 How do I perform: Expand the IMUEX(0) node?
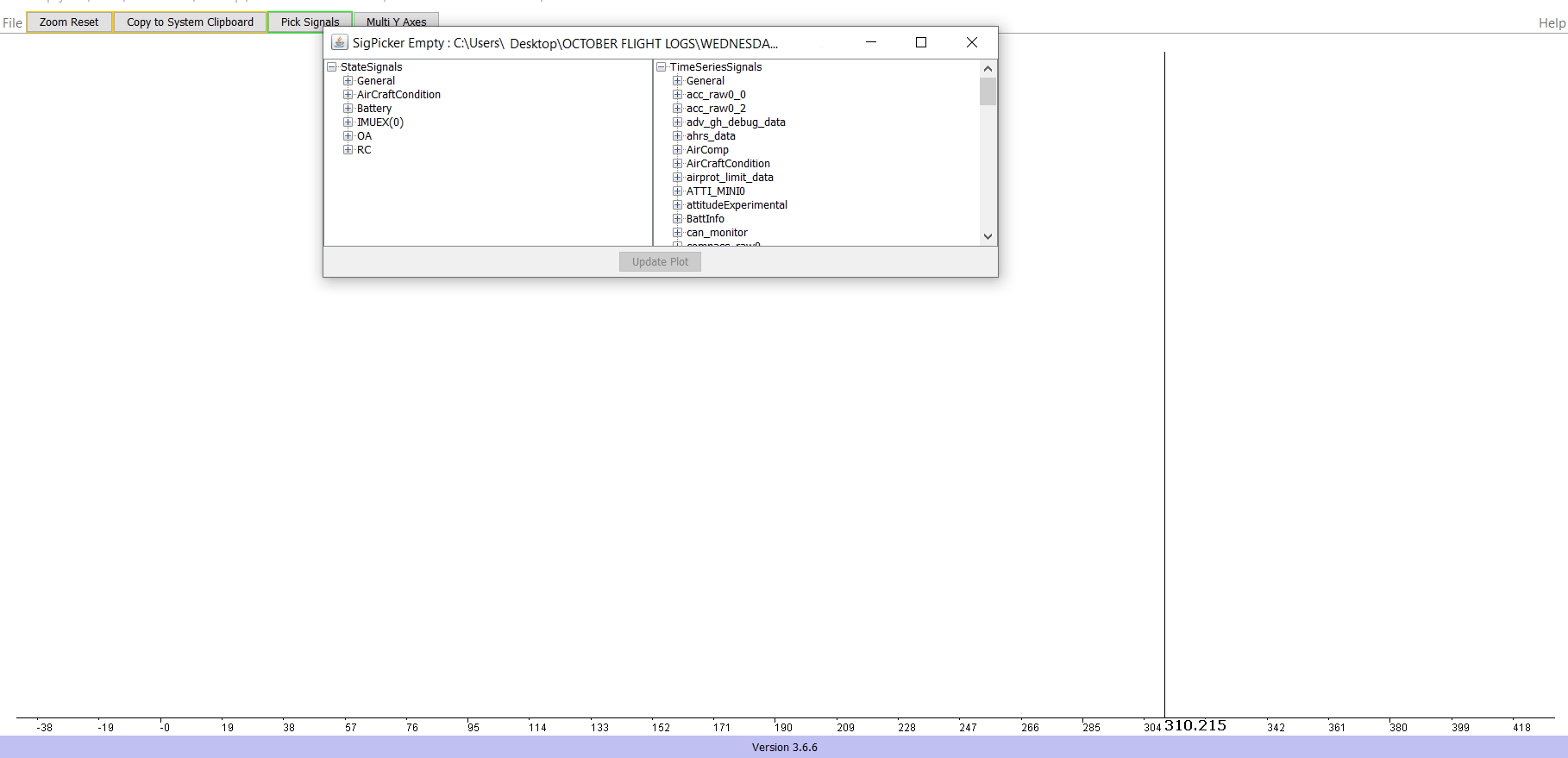click(348, 122)
